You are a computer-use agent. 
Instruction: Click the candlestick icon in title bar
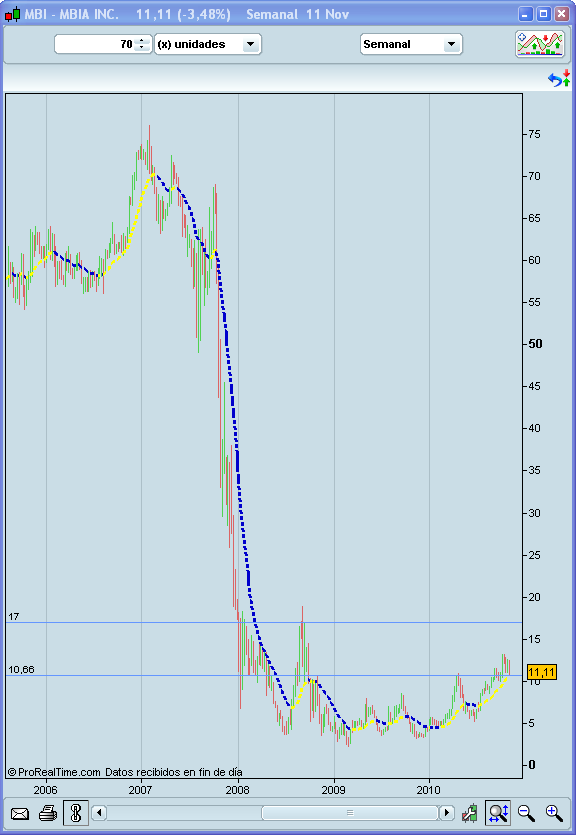click(x=13, y=14)
